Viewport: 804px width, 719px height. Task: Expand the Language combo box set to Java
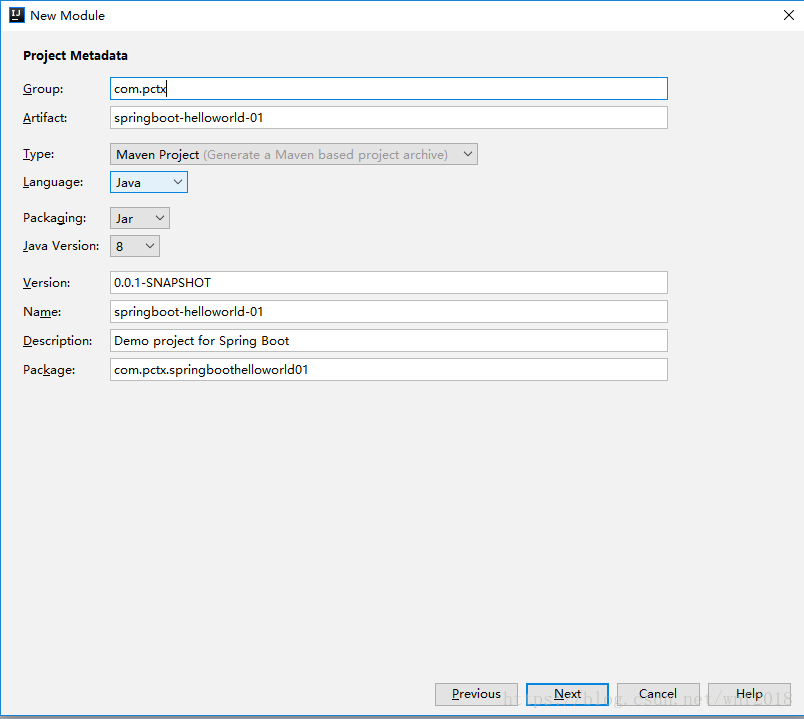(x=149, y=182)
